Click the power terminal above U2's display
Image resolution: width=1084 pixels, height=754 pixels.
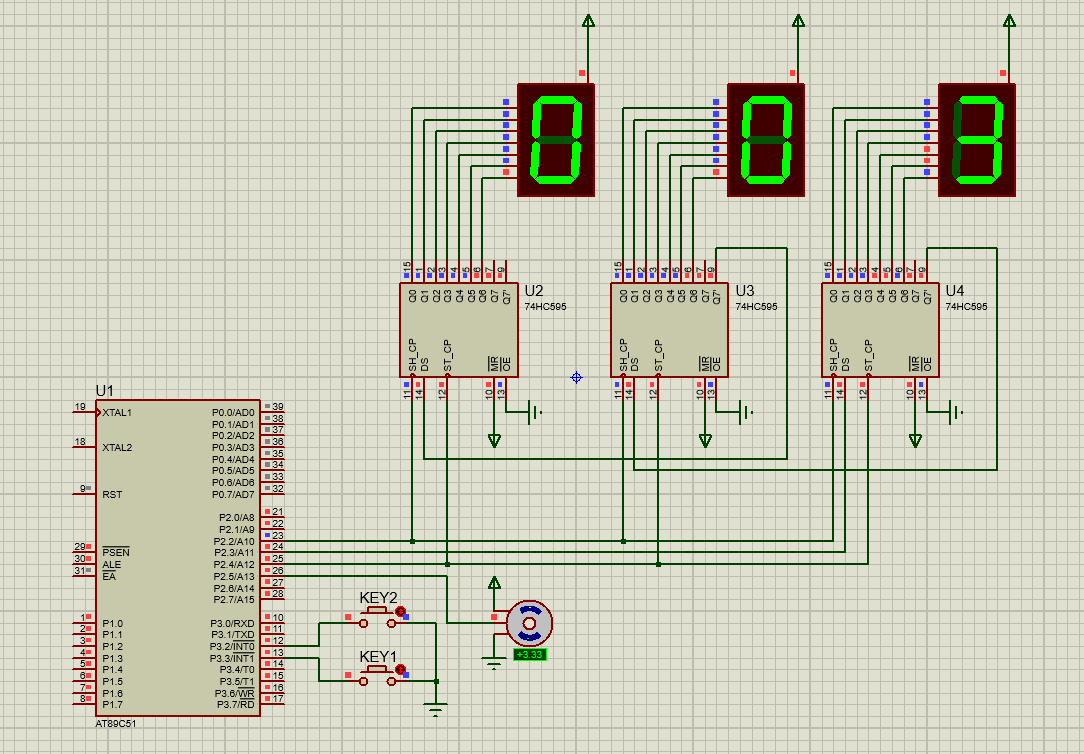click(x=588, y=21)
